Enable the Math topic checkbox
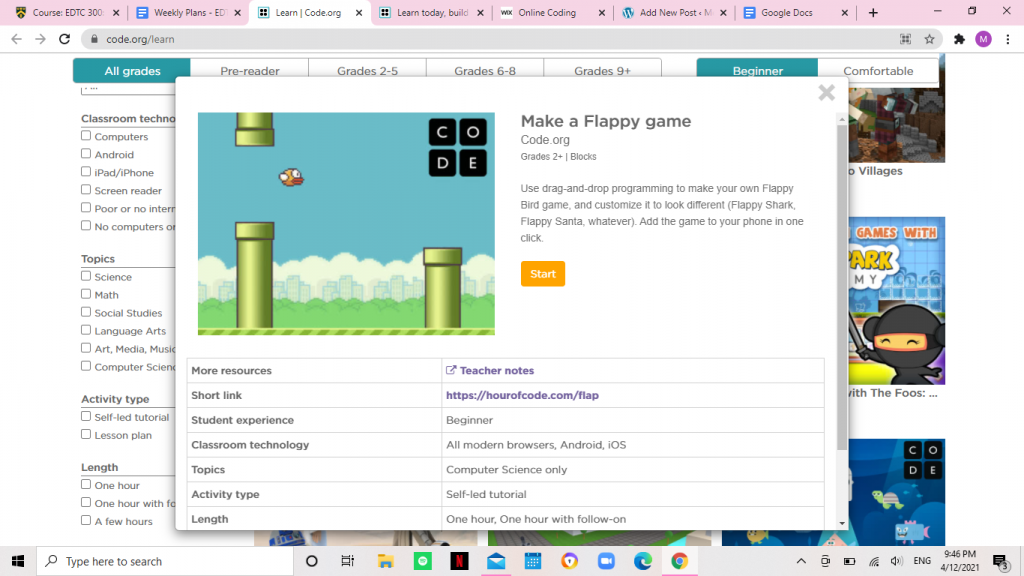The height and width of the screenshot is (576, 1024). (x=86, y=294)
